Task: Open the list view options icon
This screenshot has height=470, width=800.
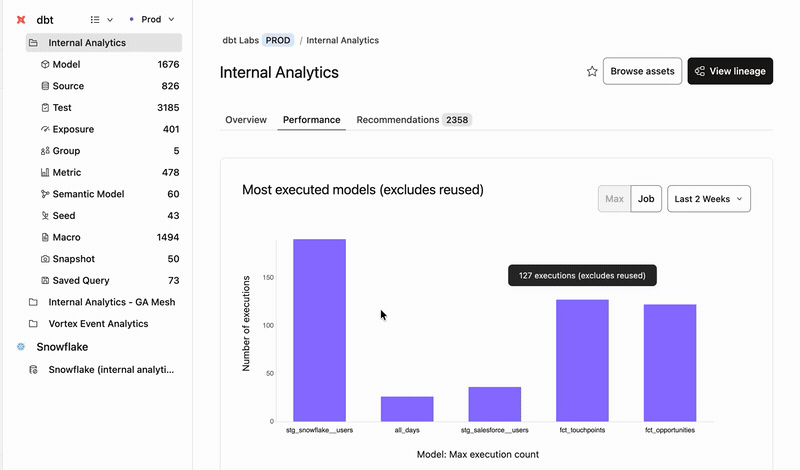Action: pyautogui.click(x=95, y=20)
